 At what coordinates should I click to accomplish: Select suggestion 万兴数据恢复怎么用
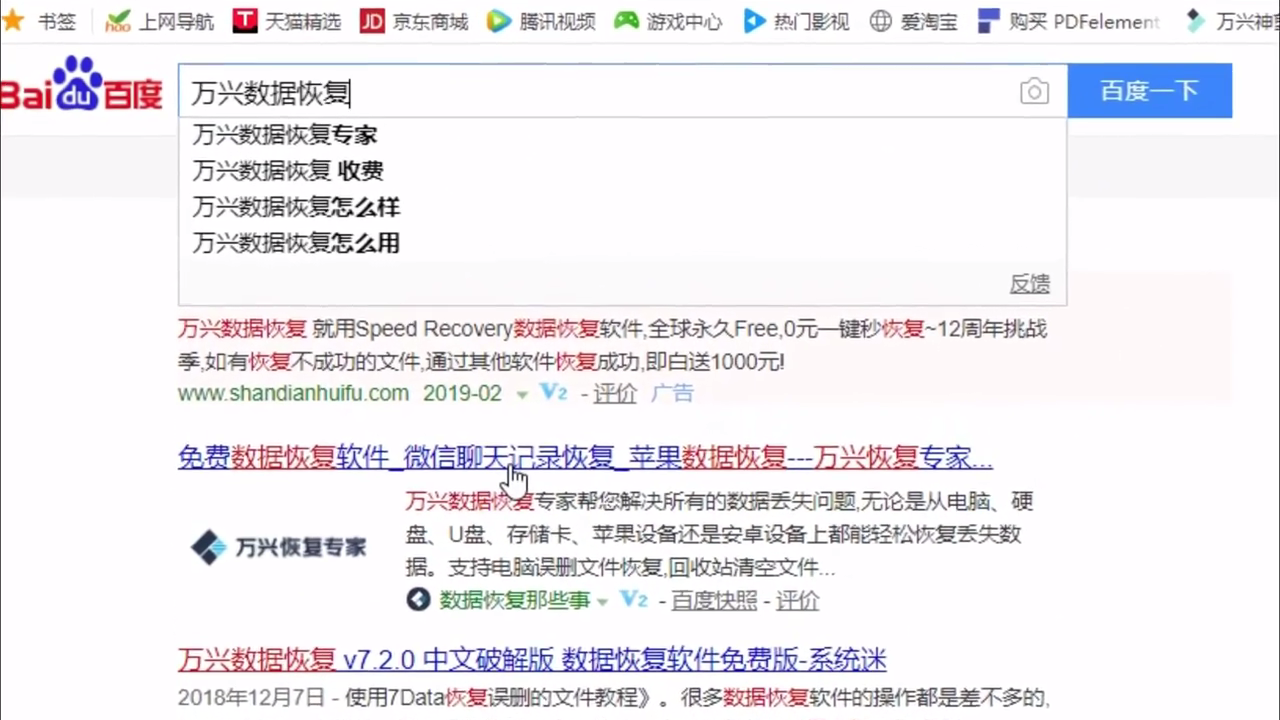(x=622, y=243)
